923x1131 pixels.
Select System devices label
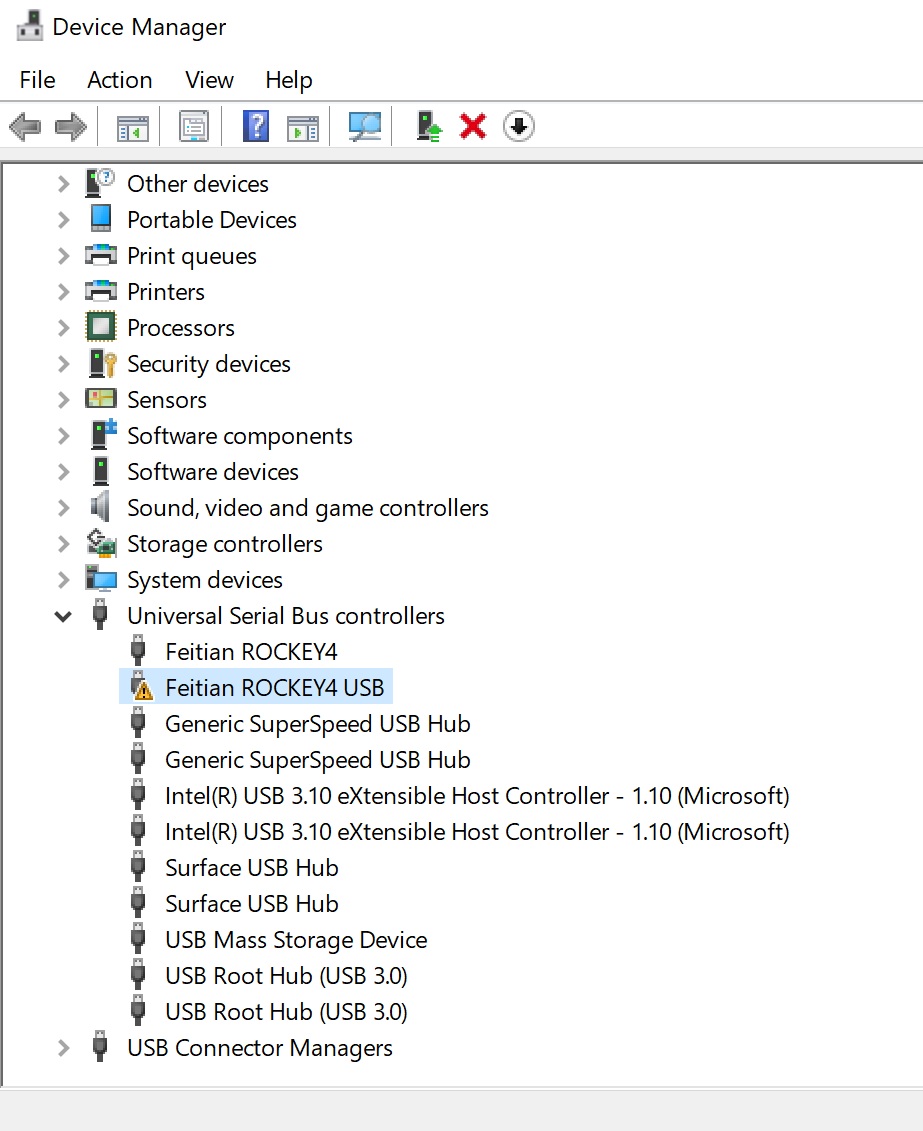205,581
